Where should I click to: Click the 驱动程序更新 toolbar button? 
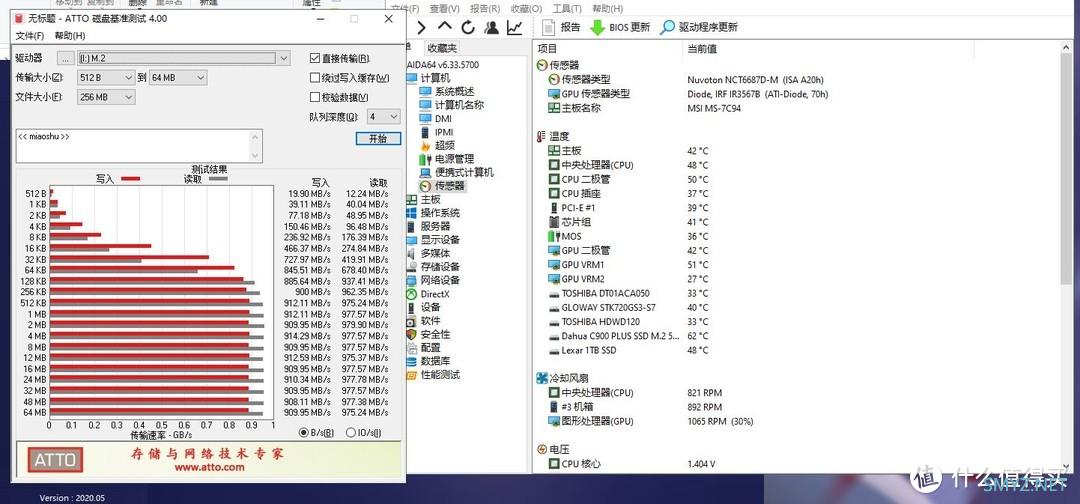tap(699, 28)
